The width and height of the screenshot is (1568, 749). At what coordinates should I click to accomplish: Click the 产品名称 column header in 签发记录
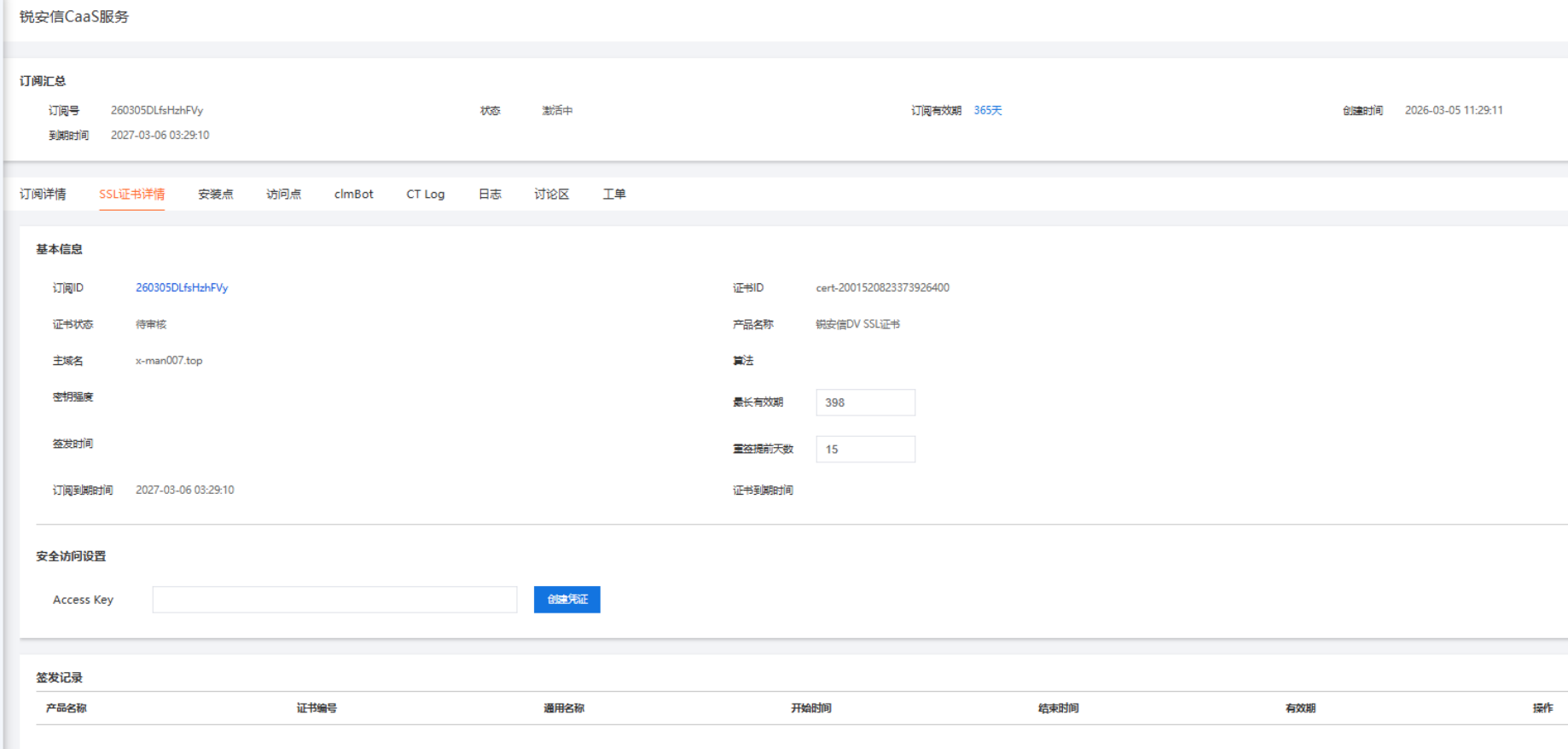(66, 708)
